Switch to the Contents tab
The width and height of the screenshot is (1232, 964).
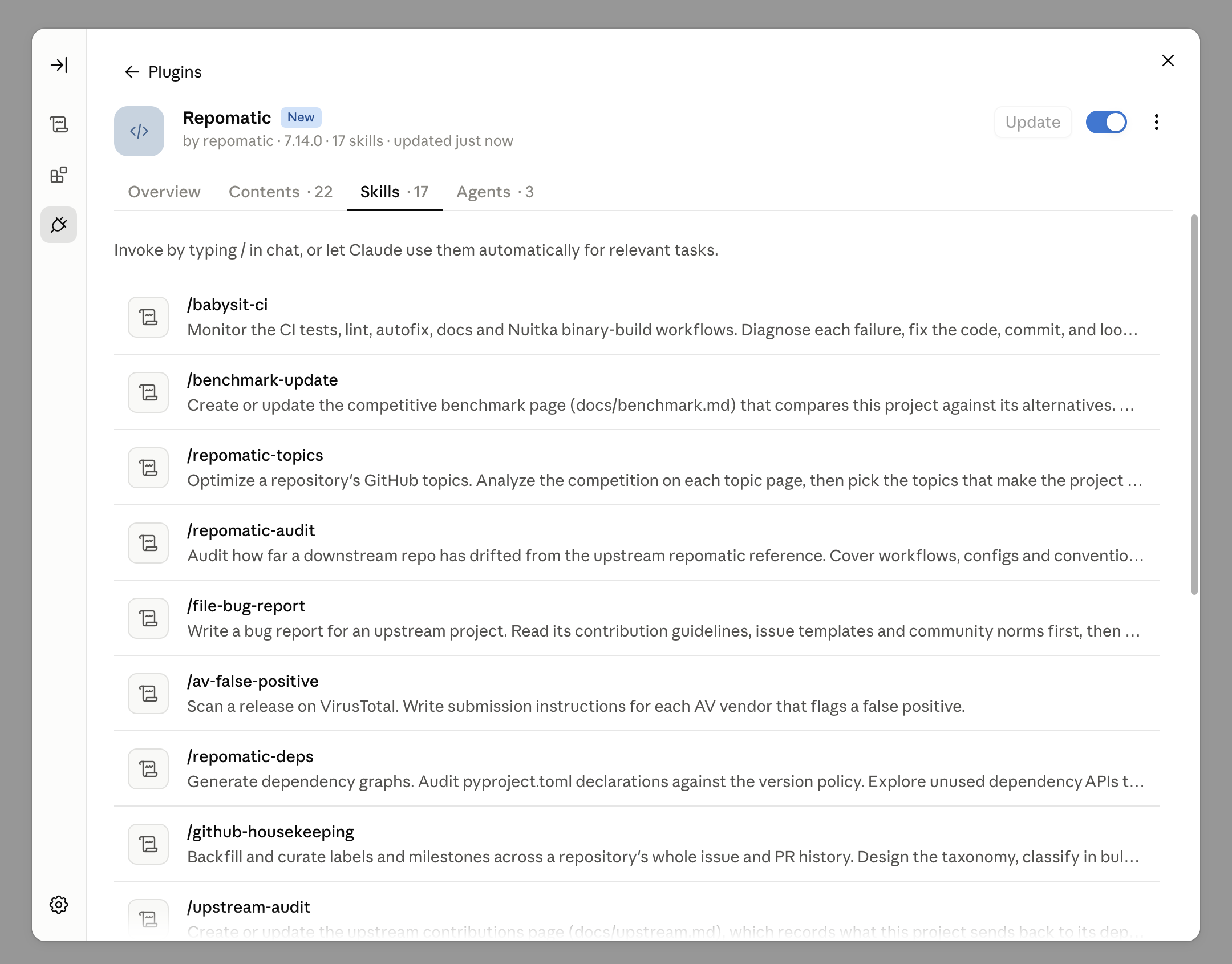(x=281, y=192)
